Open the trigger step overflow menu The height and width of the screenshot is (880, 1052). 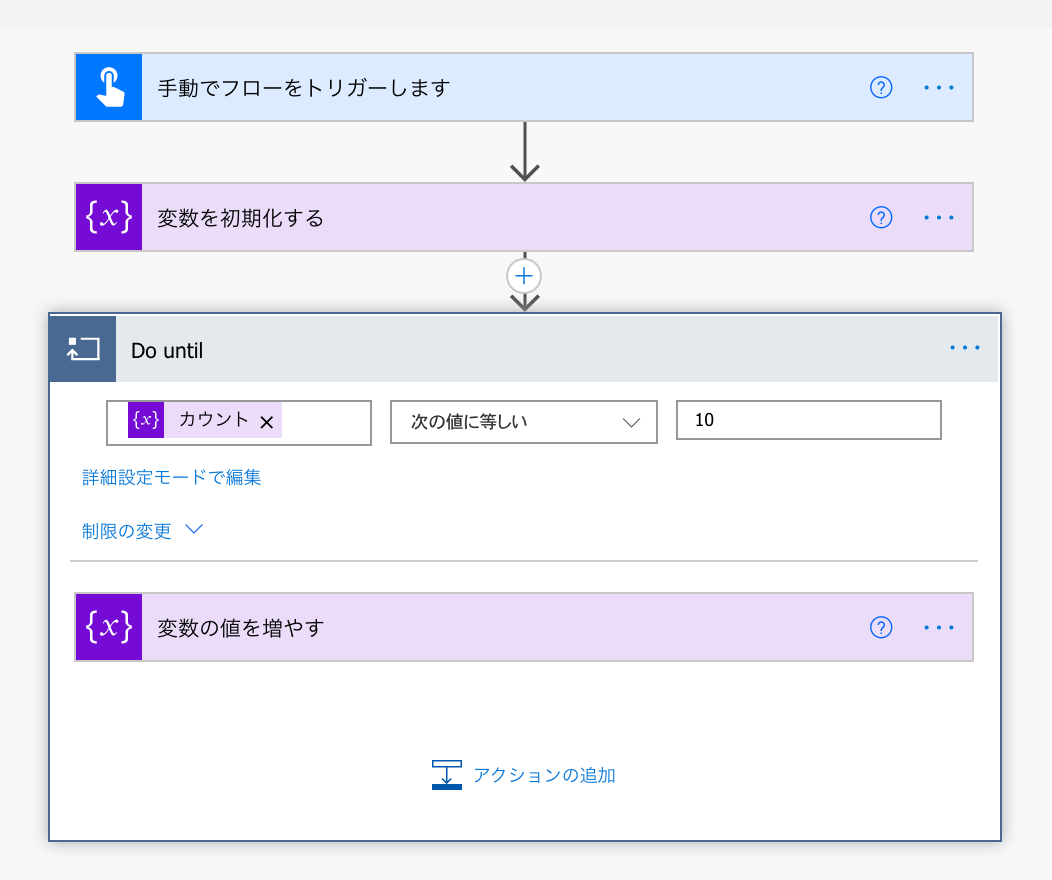[939, 87]
